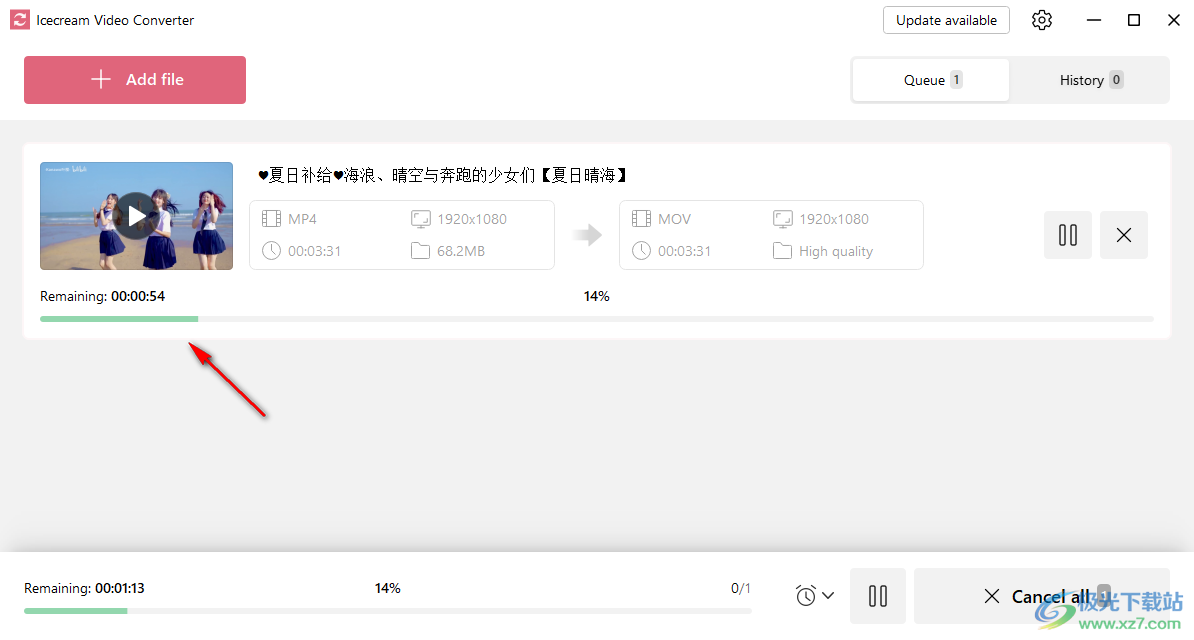Viewport: 1194px width, 640px height.
Task: Switch to the Queue tab
Action: click(x=931, y=80)
